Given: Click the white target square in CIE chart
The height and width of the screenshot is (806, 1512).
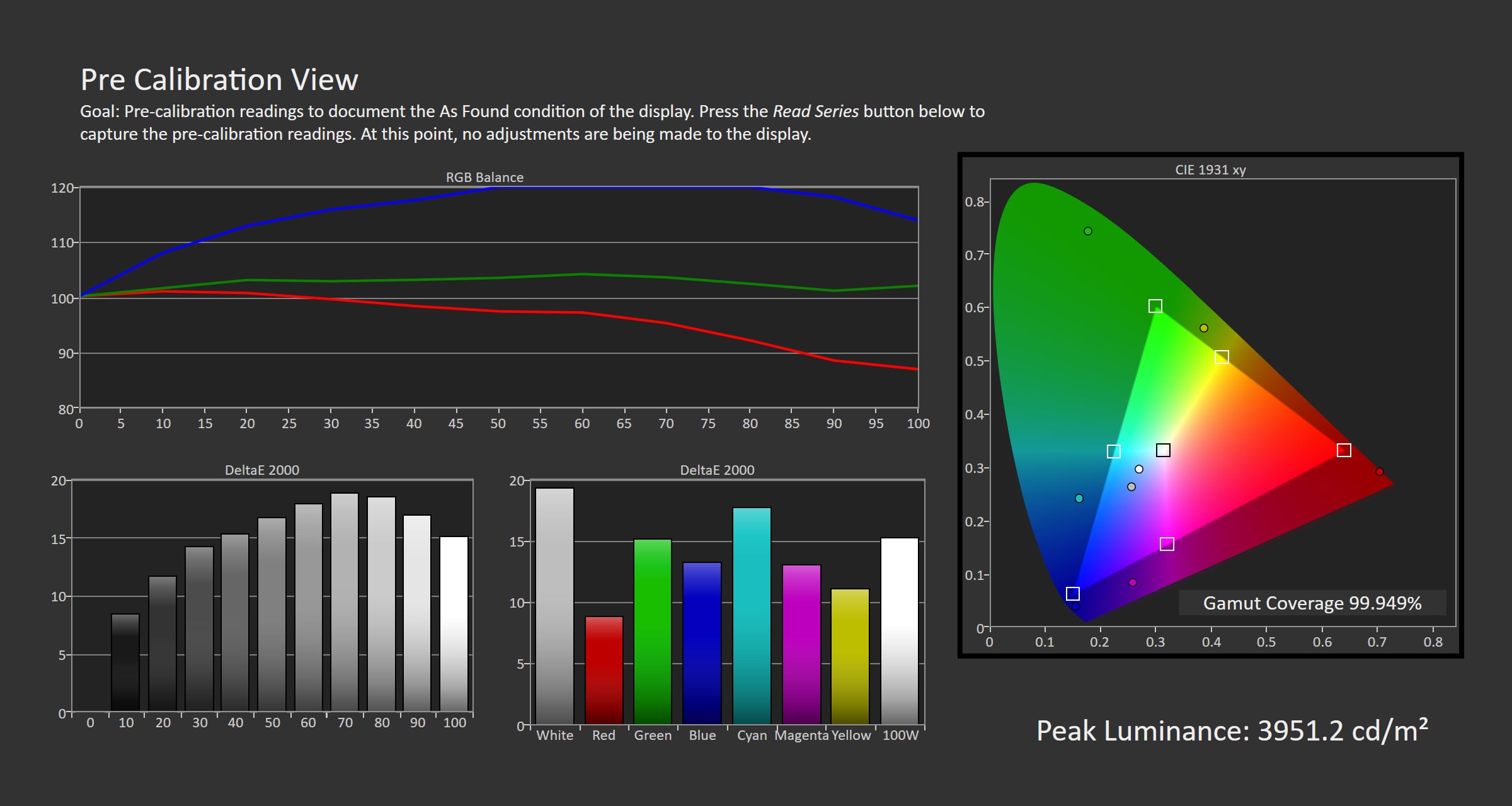Looking at the screenshot, I should pyautogui.click(x=1163, y=450).
